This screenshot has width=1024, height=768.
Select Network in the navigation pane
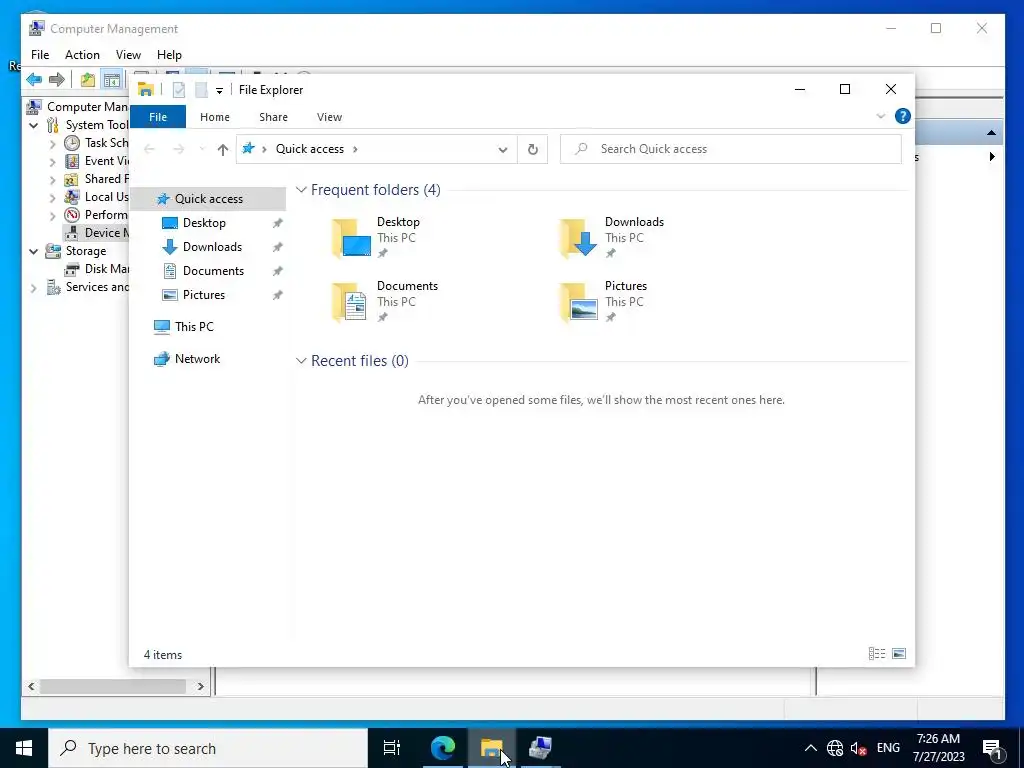[197, 359]
